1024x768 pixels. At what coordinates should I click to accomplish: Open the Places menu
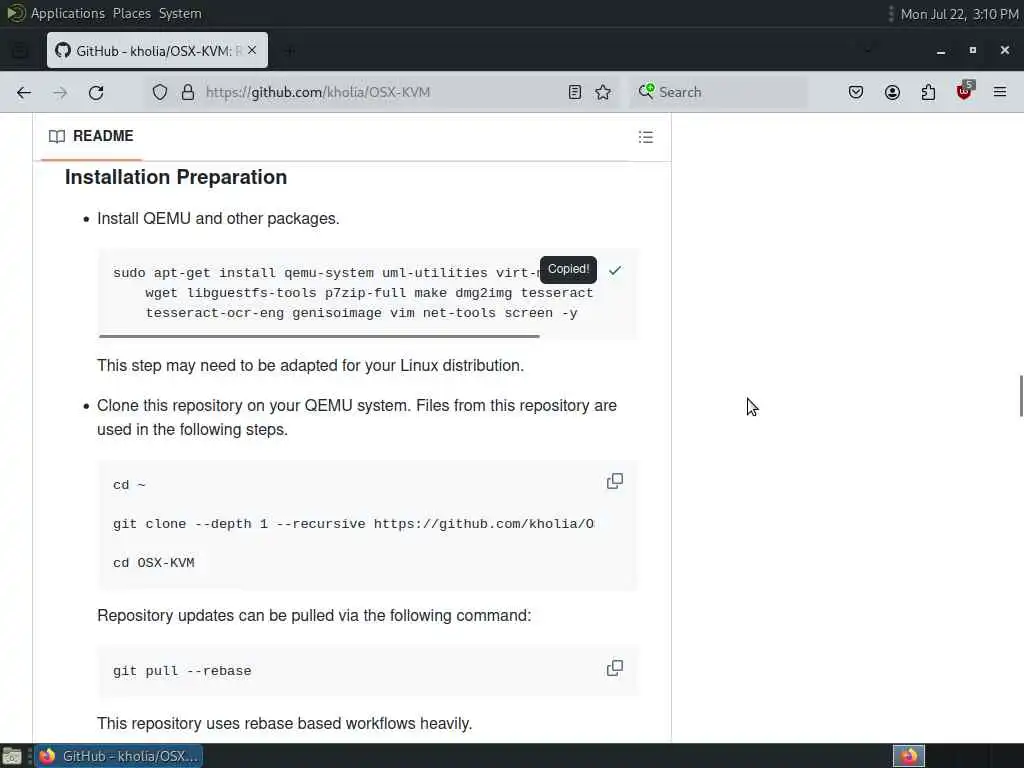[x=131, y=13]
